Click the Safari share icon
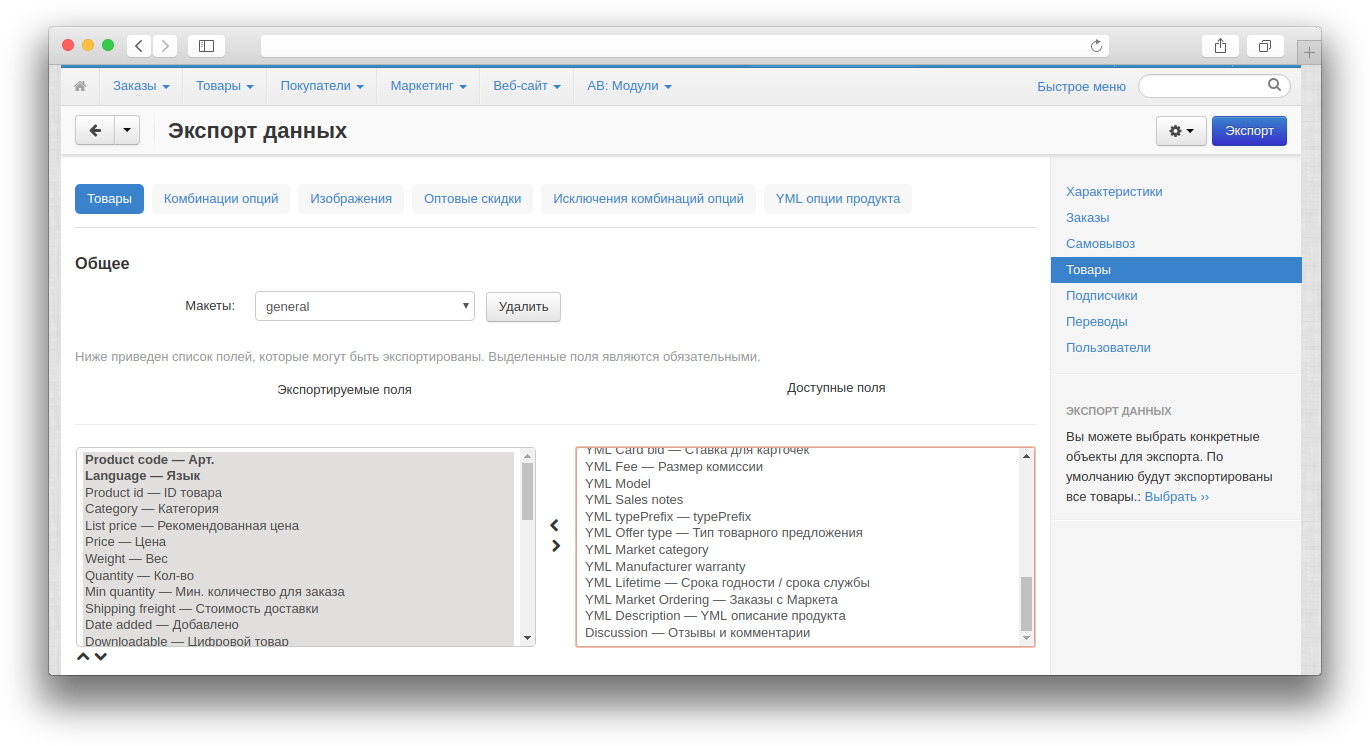The image size is (1370, 746). pos(1219,45)
